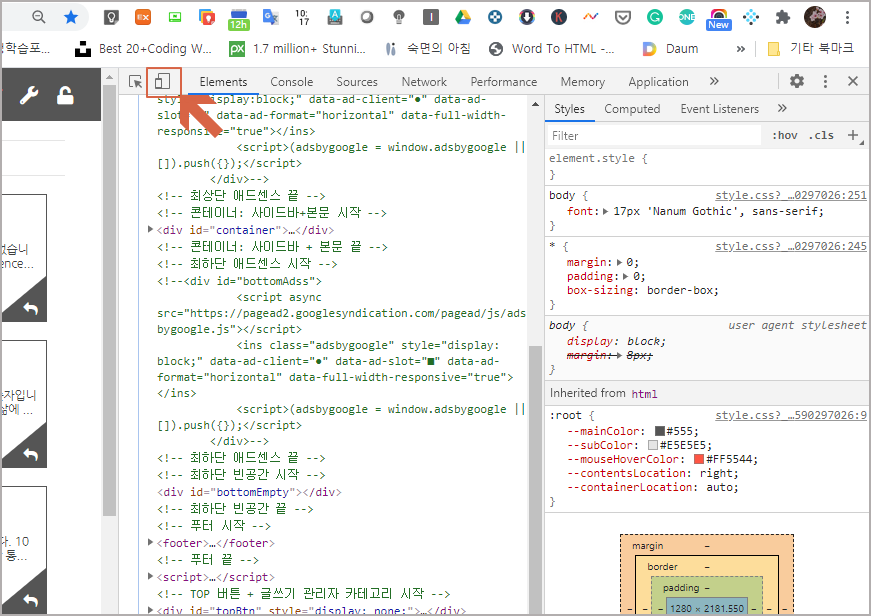Screen dimensions: 871x616
Task: Switch to the Performance tab
Action: 504,82
